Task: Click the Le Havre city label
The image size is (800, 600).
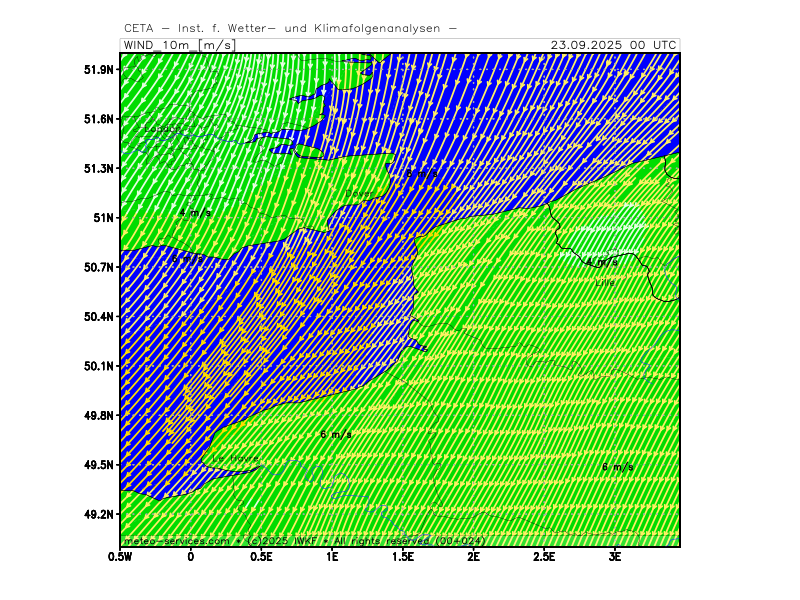Action: pyautogui.click(x=236, y=459)
